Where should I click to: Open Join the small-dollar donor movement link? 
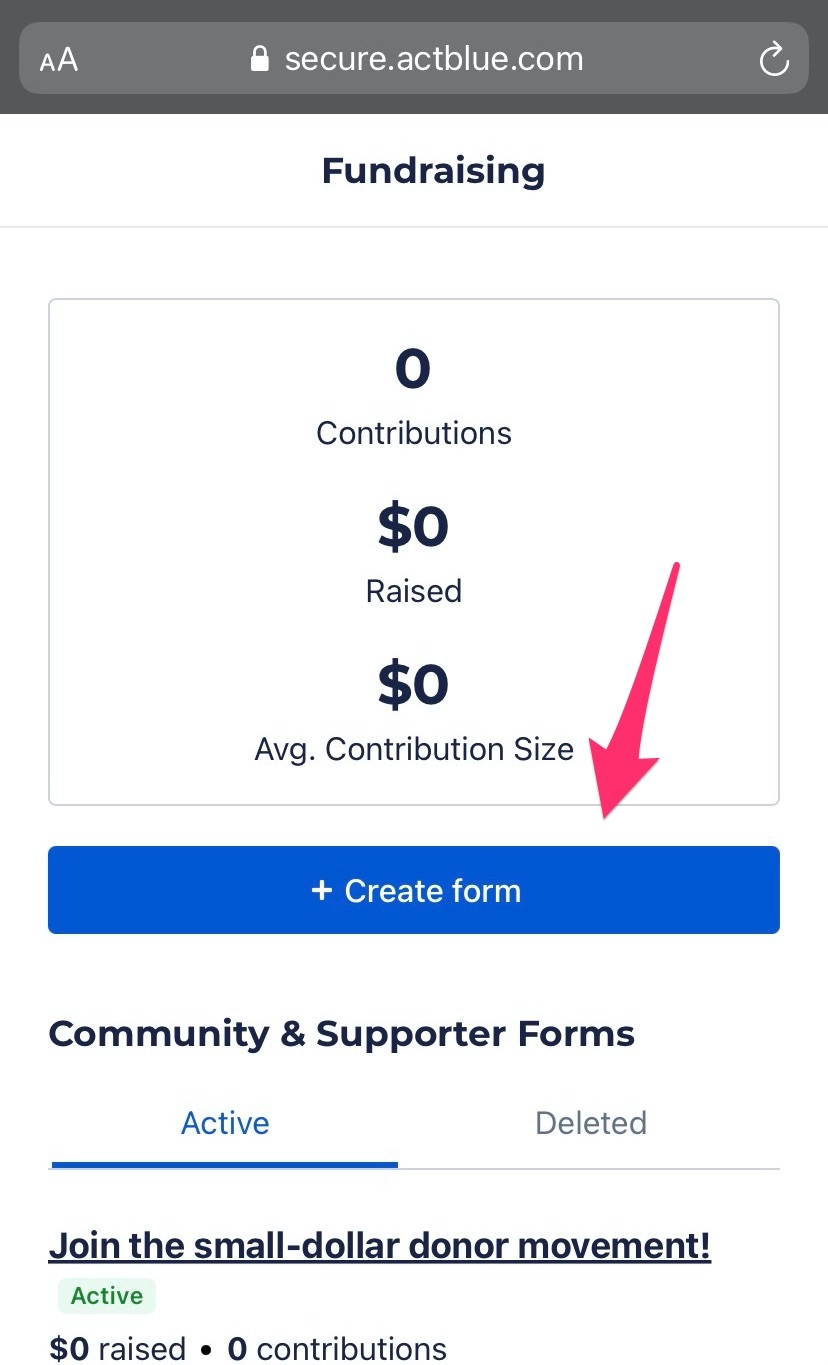pos(379,1246)
